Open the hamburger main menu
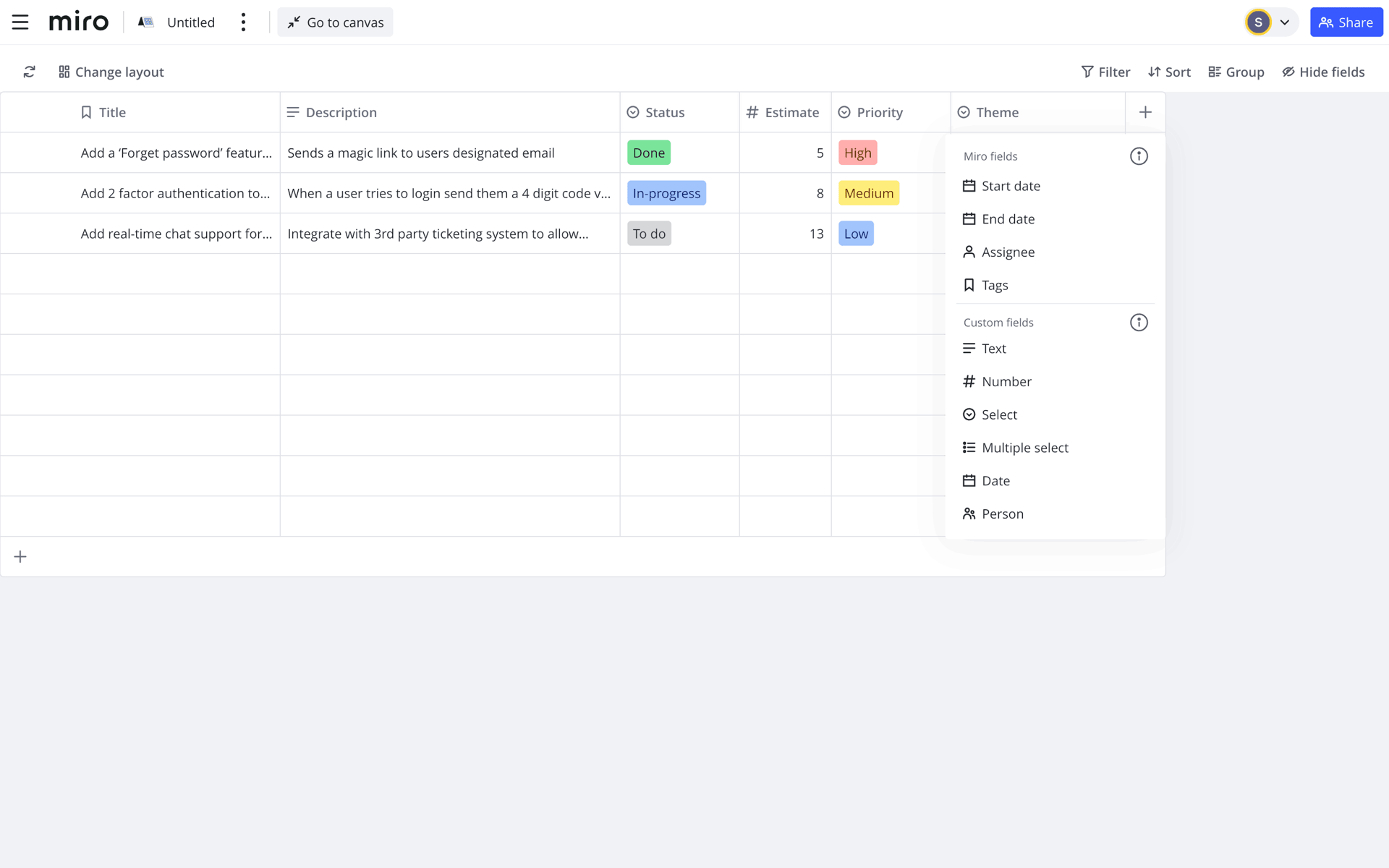 pos(20,22)
